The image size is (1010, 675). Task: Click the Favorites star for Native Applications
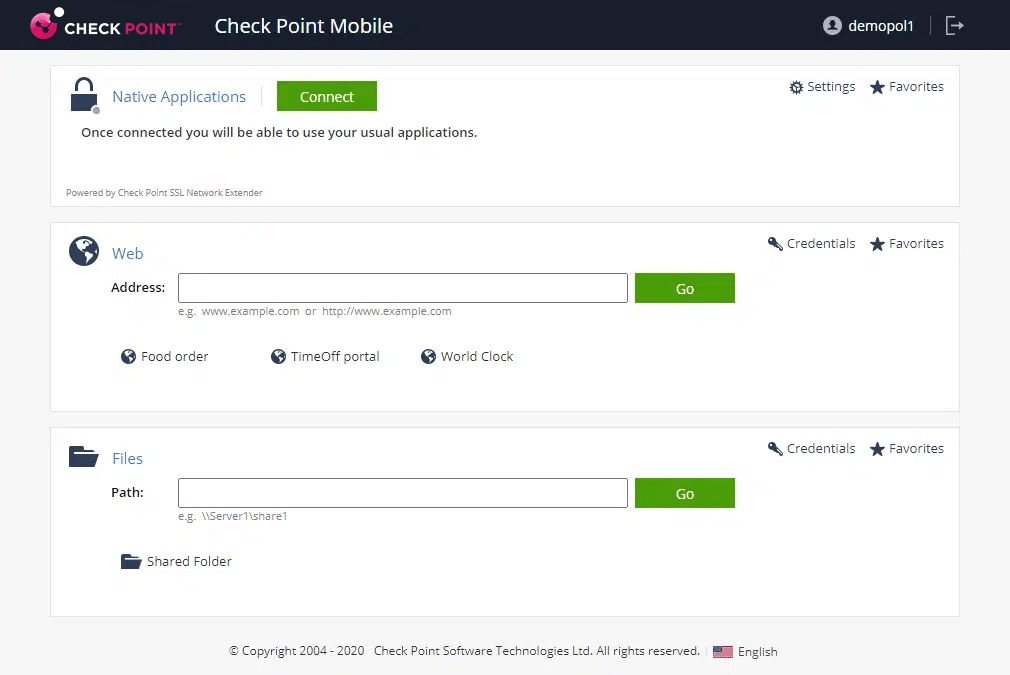878,87
